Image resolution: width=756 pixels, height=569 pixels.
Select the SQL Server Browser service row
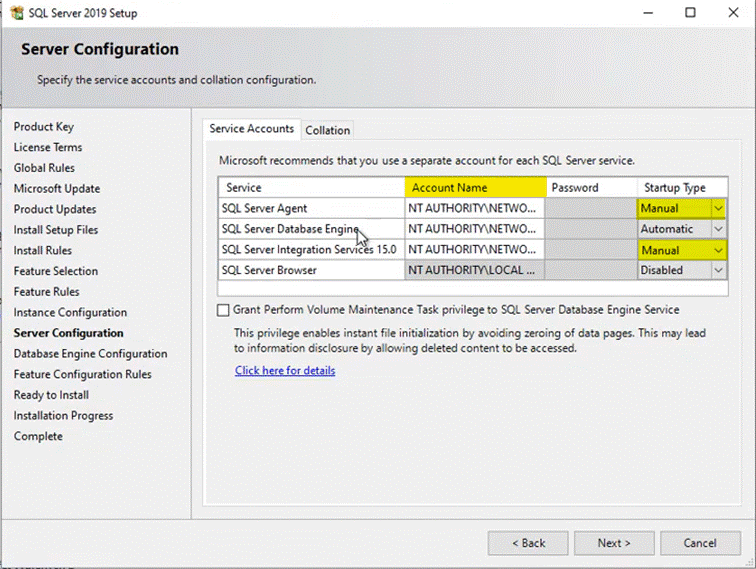pyautogui.click(x=311, y=270)
